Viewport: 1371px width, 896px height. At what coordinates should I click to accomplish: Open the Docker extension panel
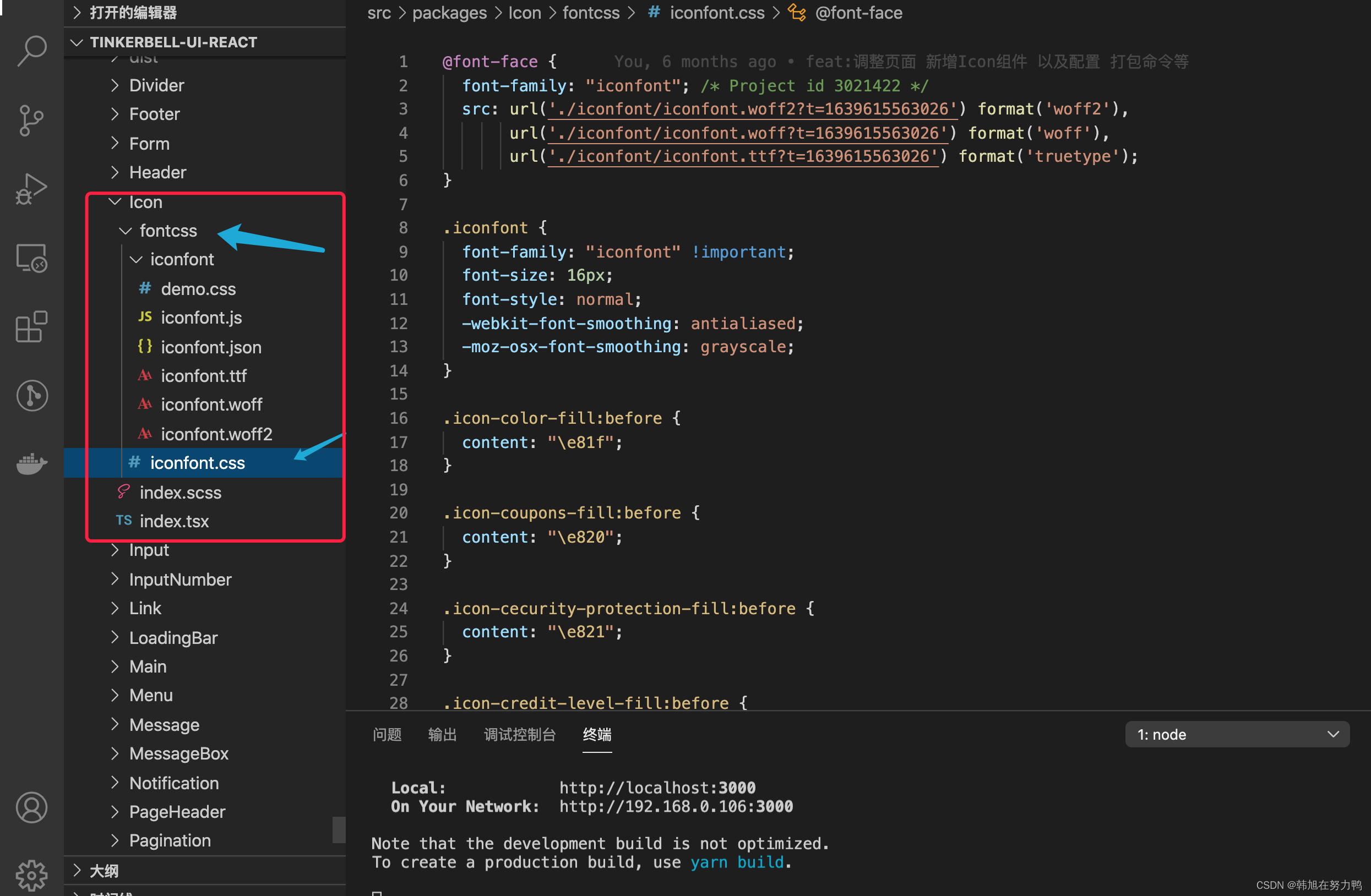coord(32,464)
